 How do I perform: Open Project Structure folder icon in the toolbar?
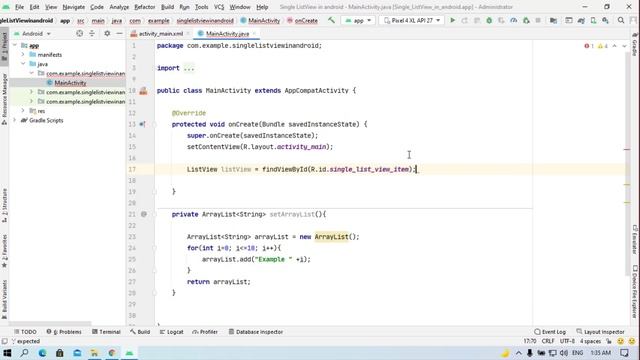553,20
